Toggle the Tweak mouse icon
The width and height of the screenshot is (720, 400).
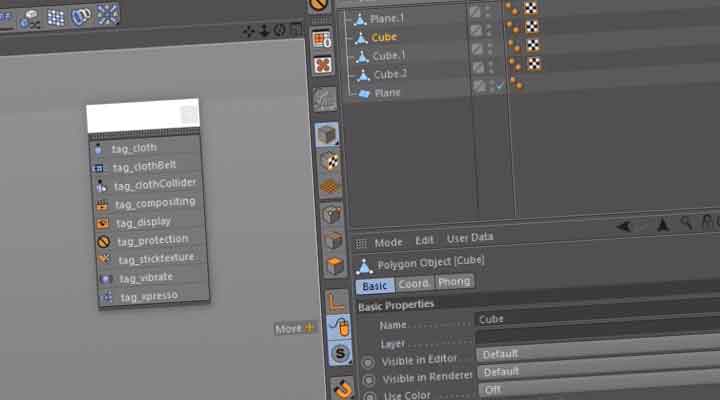(339, 327)
